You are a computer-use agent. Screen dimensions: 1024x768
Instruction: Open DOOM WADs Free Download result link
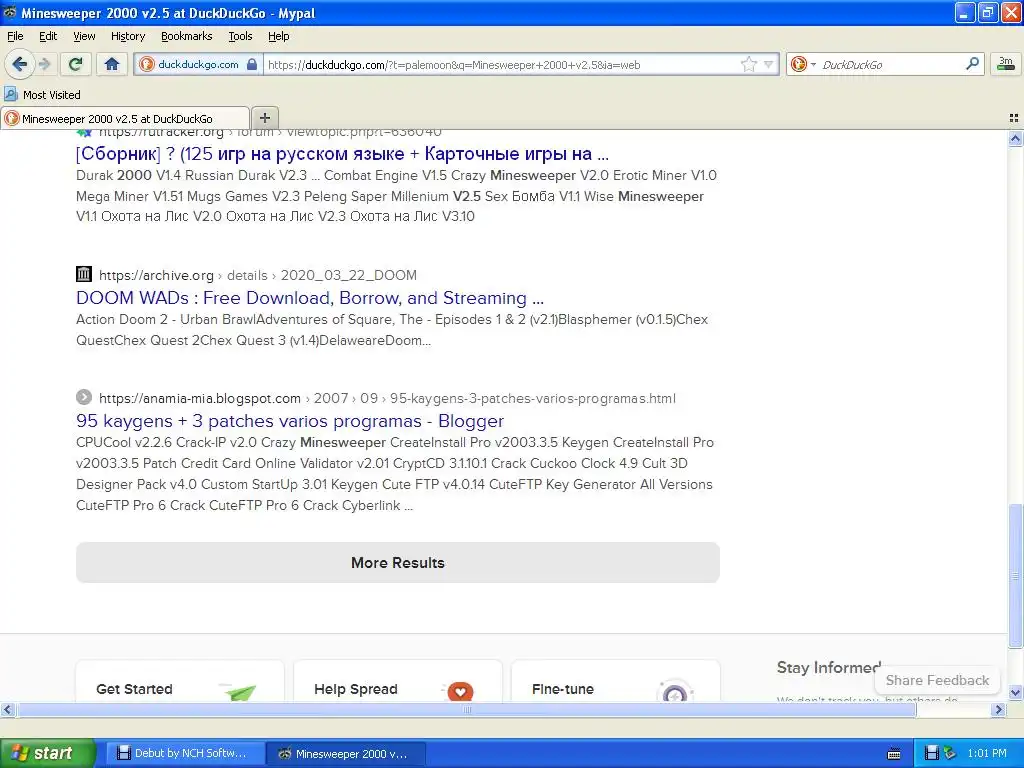click(x=310, y=298)
